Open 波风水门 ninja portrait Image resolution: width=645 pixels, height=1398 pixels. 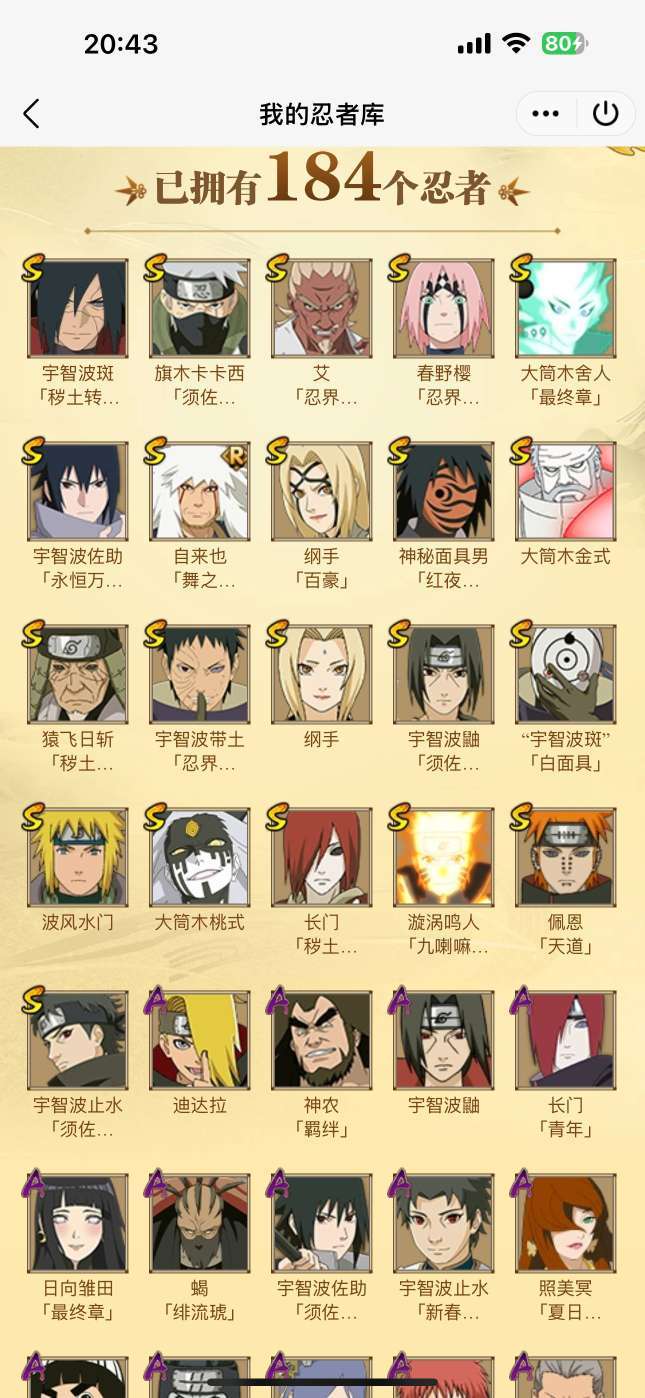(78, 857)
